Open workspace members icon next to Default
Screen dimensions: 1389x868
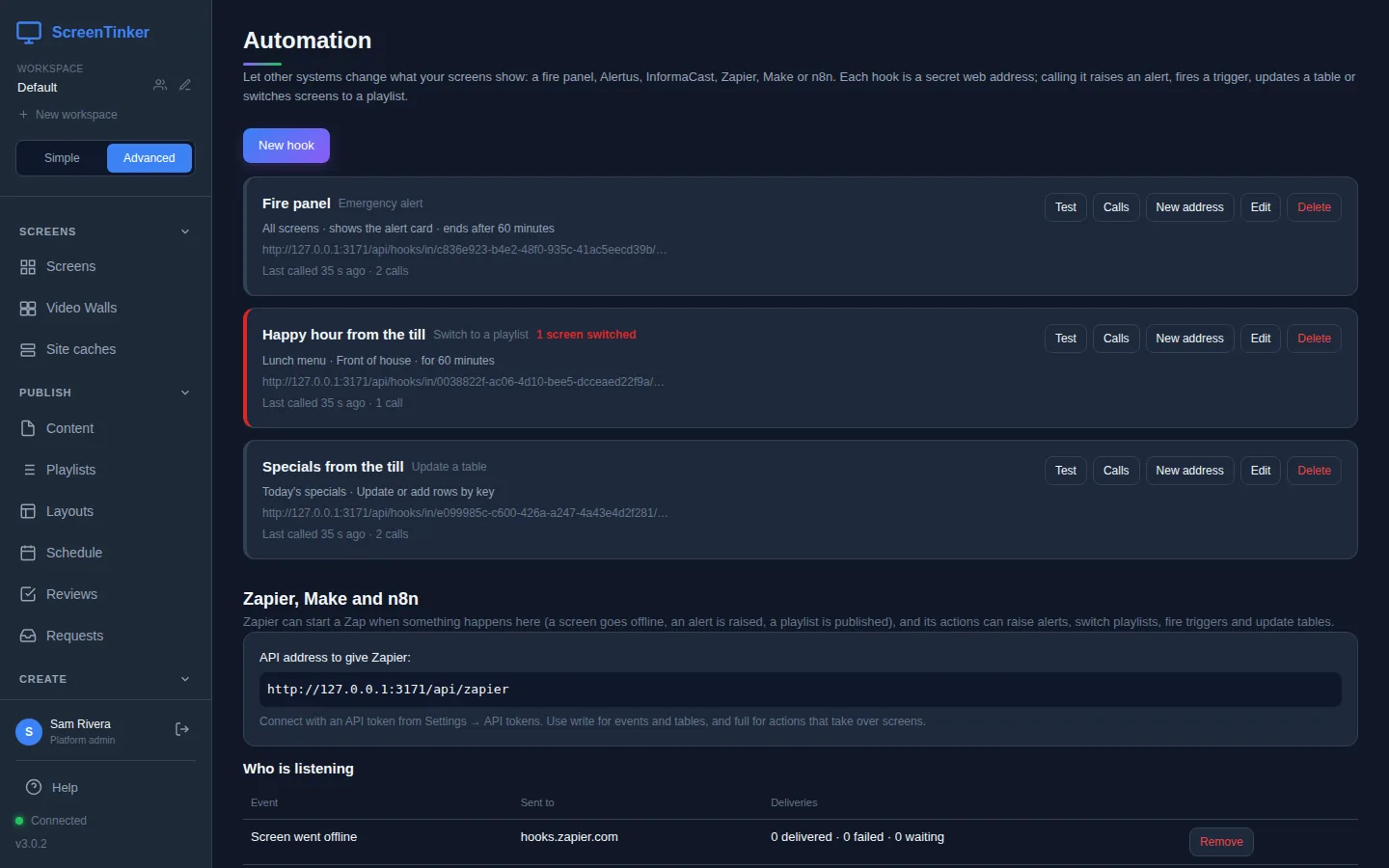coord(160,85)
